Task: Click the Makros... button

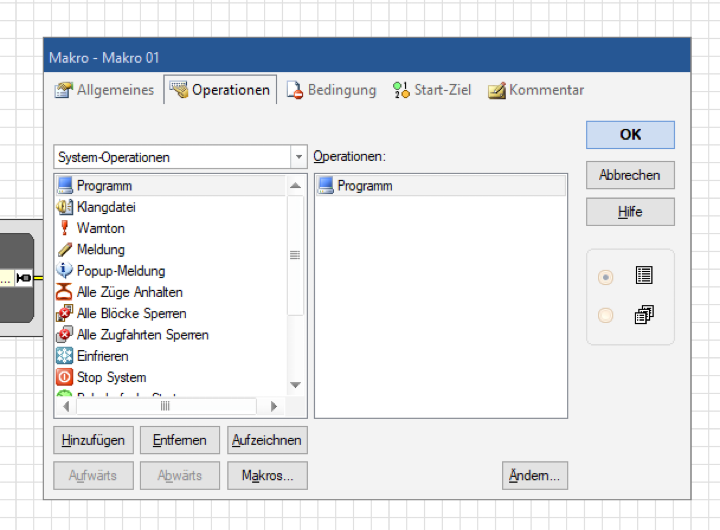Action: point(267,475)
